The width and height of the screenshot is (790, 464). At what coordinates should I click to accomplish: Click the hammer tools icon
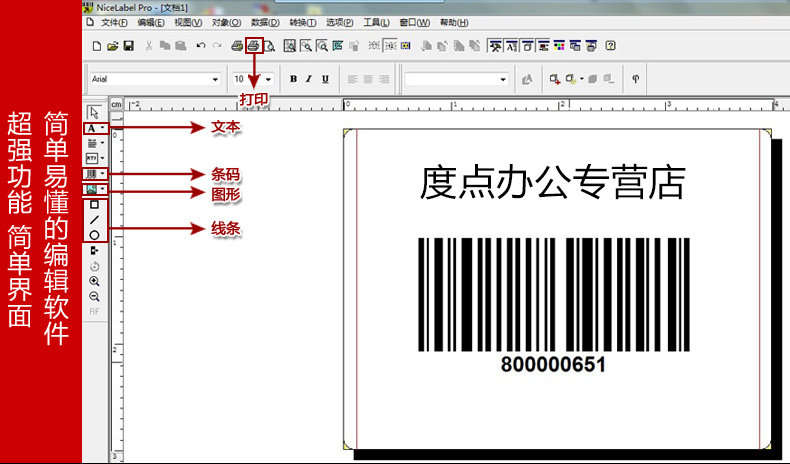(x=495, y=46)
